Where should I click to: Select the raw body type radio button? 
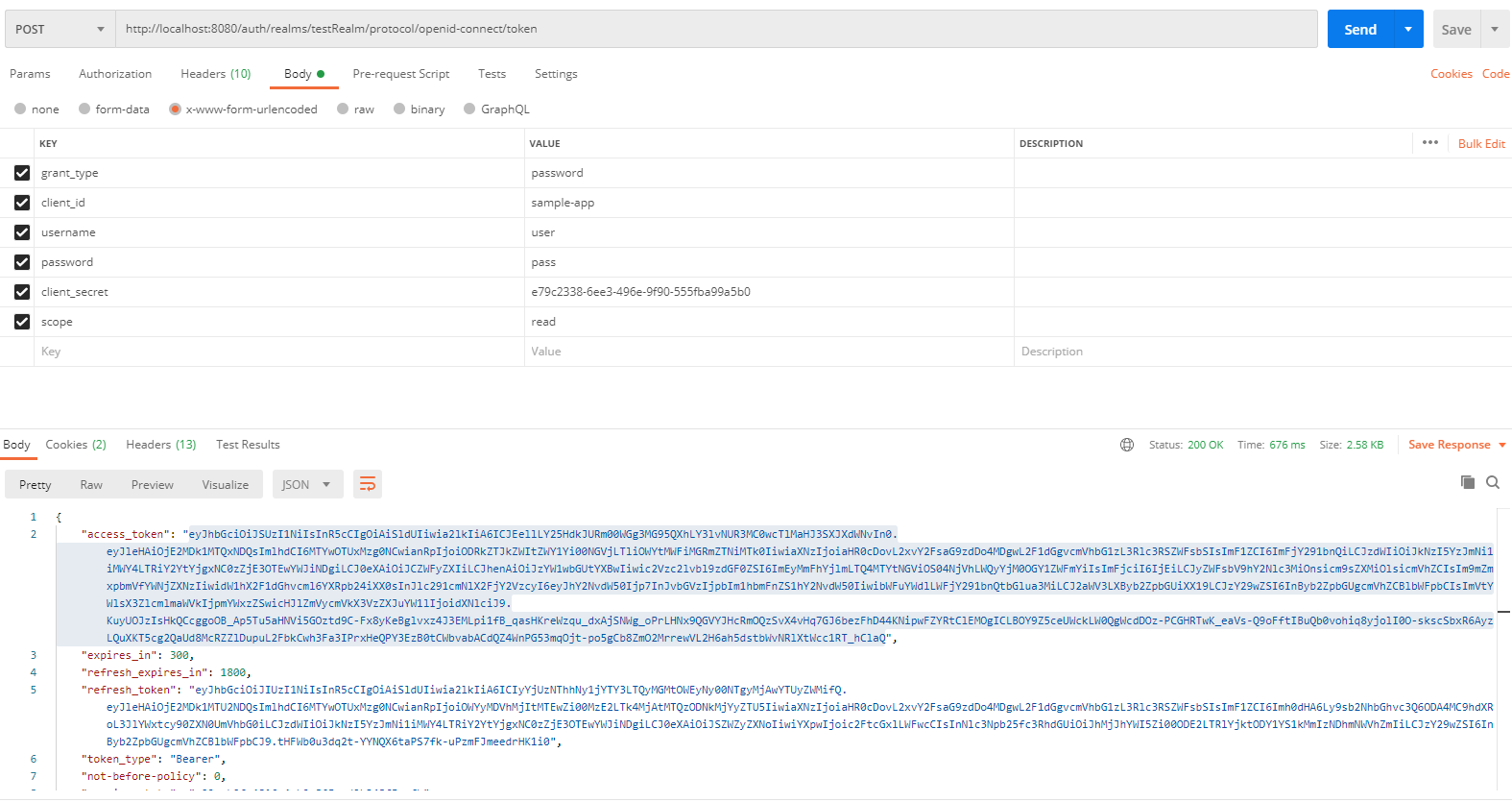343,109
